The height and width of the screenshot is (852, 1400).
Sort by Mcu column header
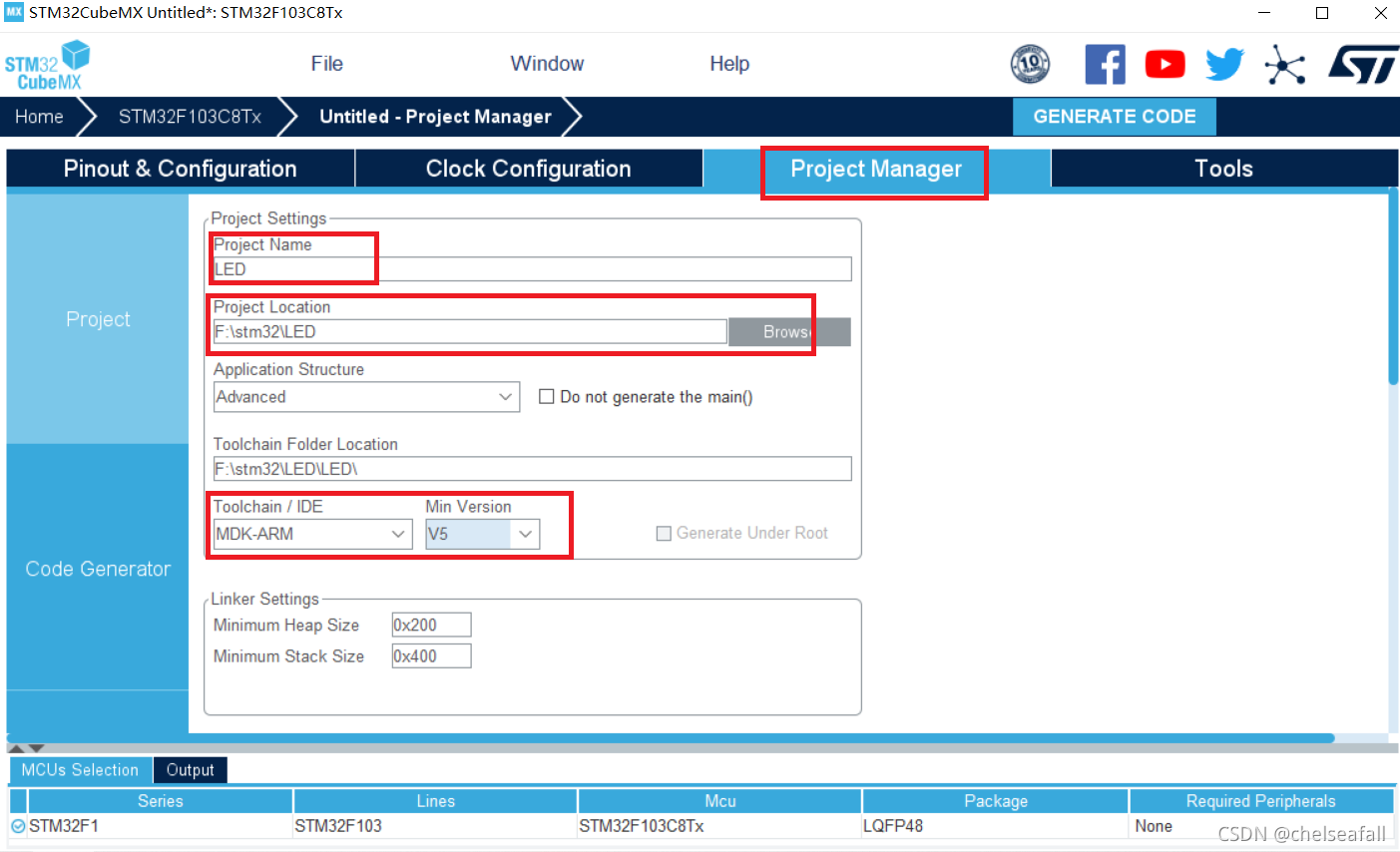(720, 801)
